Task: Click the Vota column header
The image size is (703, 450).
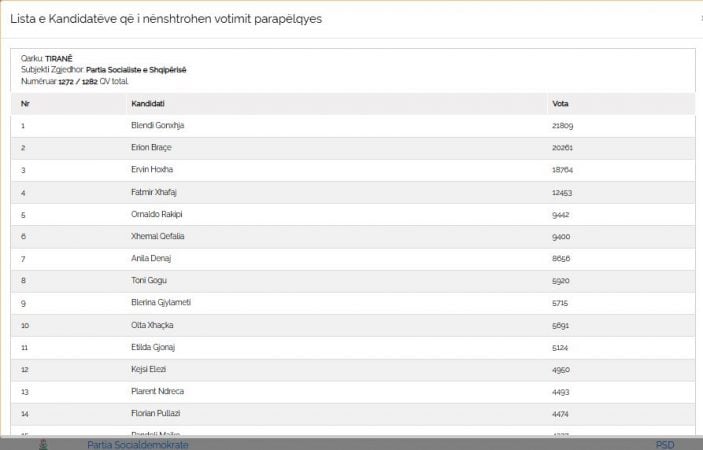Action: 560,104
